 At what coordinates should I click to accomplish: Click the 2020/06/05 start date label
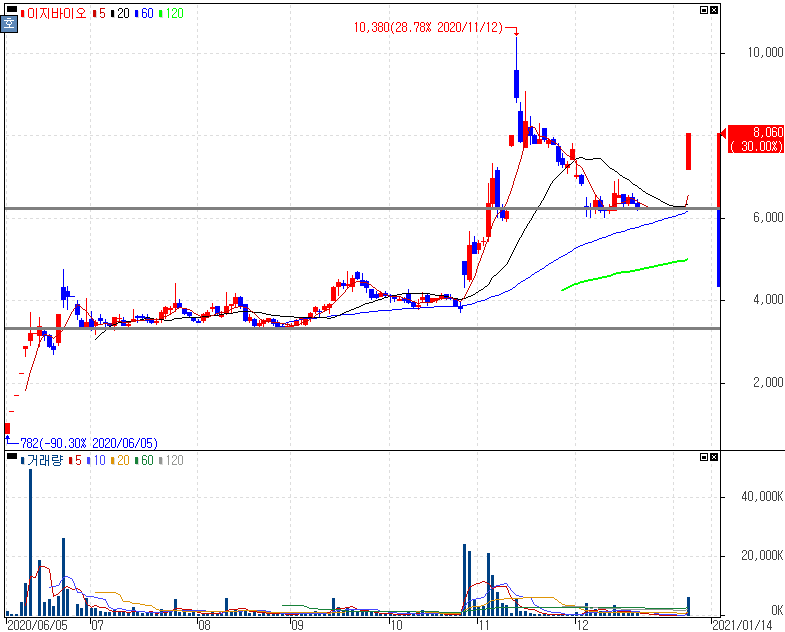tap(37, 625)
